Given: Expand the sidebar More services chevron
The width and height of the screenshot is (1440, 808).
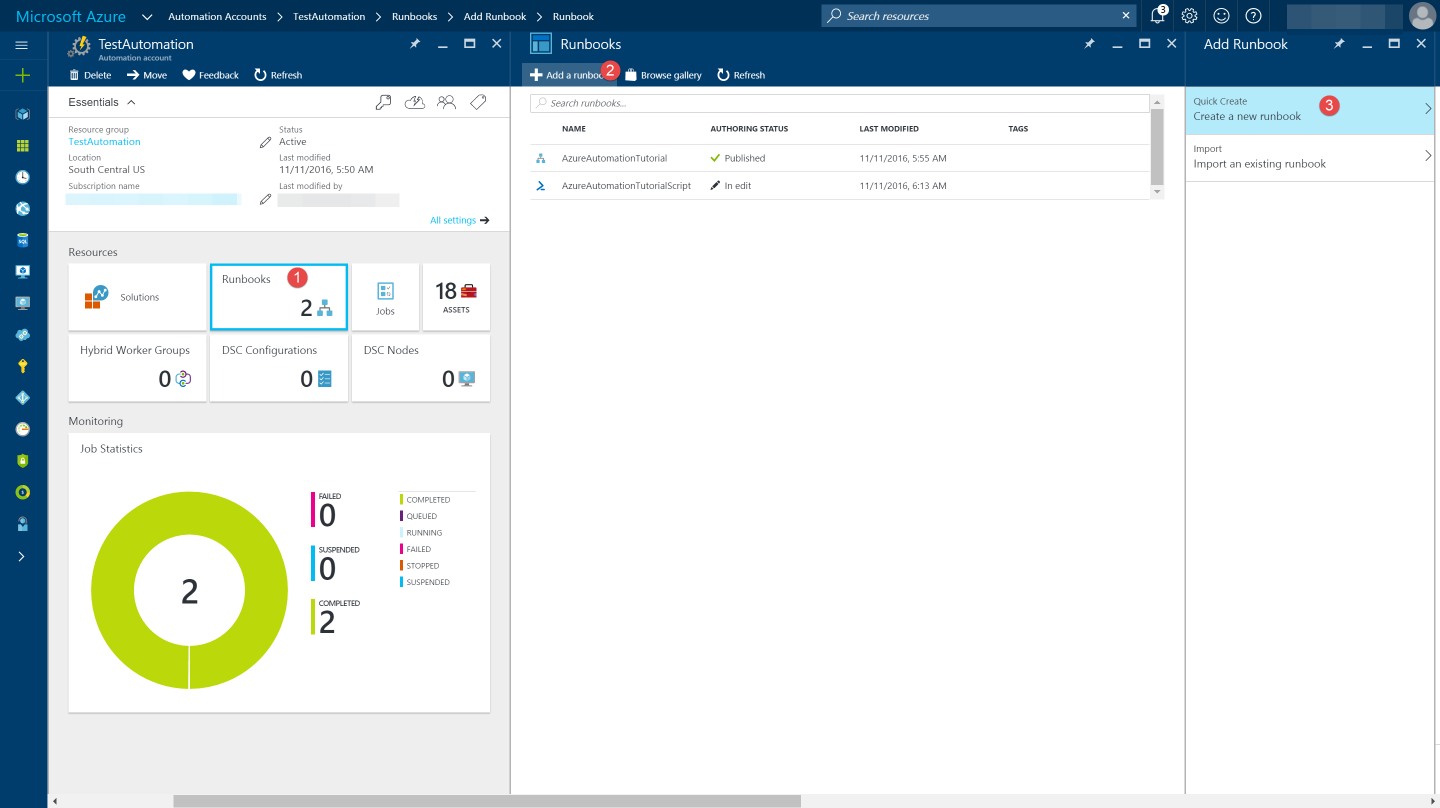Looking at the screenshot, I should tap(22, 556).
